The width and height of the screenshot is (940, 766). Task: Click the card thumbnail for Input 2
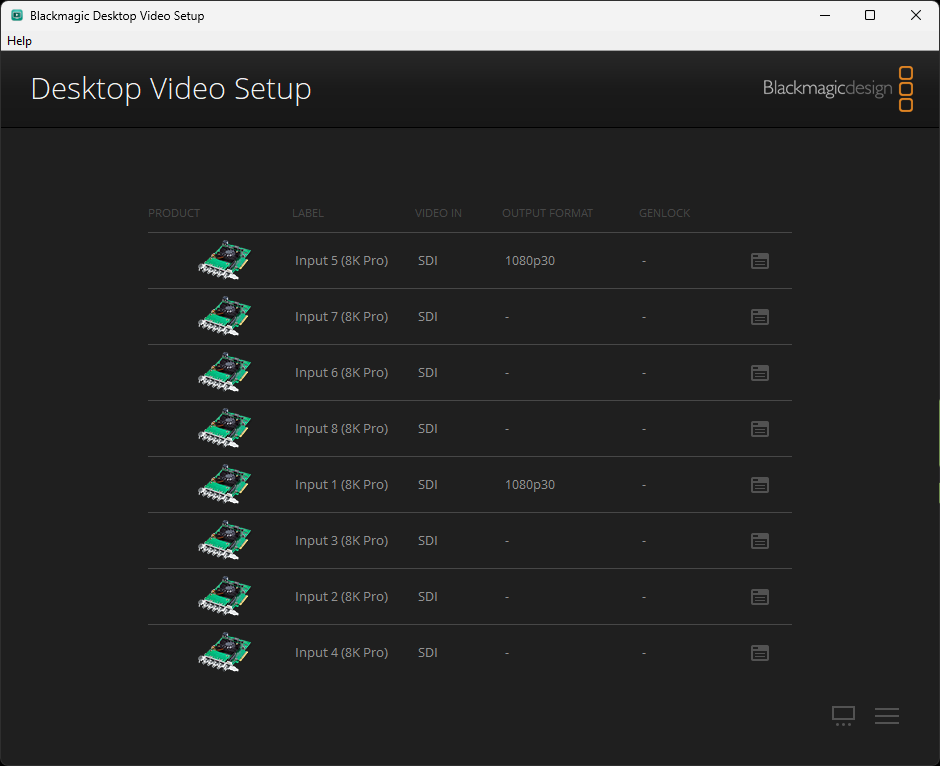click(x=225, y=596)
